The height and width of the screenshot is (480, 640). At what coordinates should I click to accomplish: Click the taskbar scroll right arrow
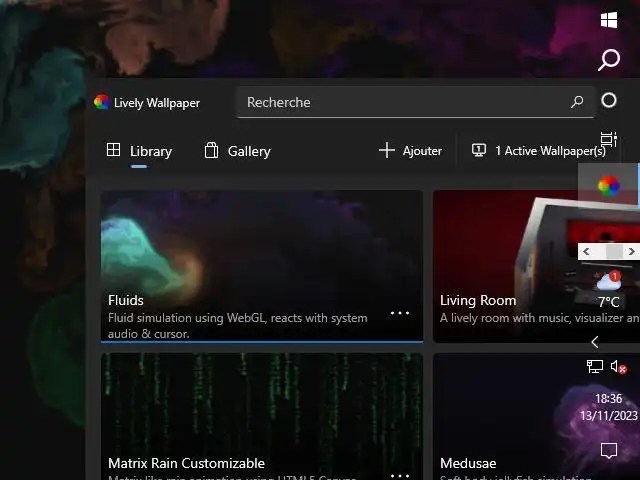click(631, 251)
